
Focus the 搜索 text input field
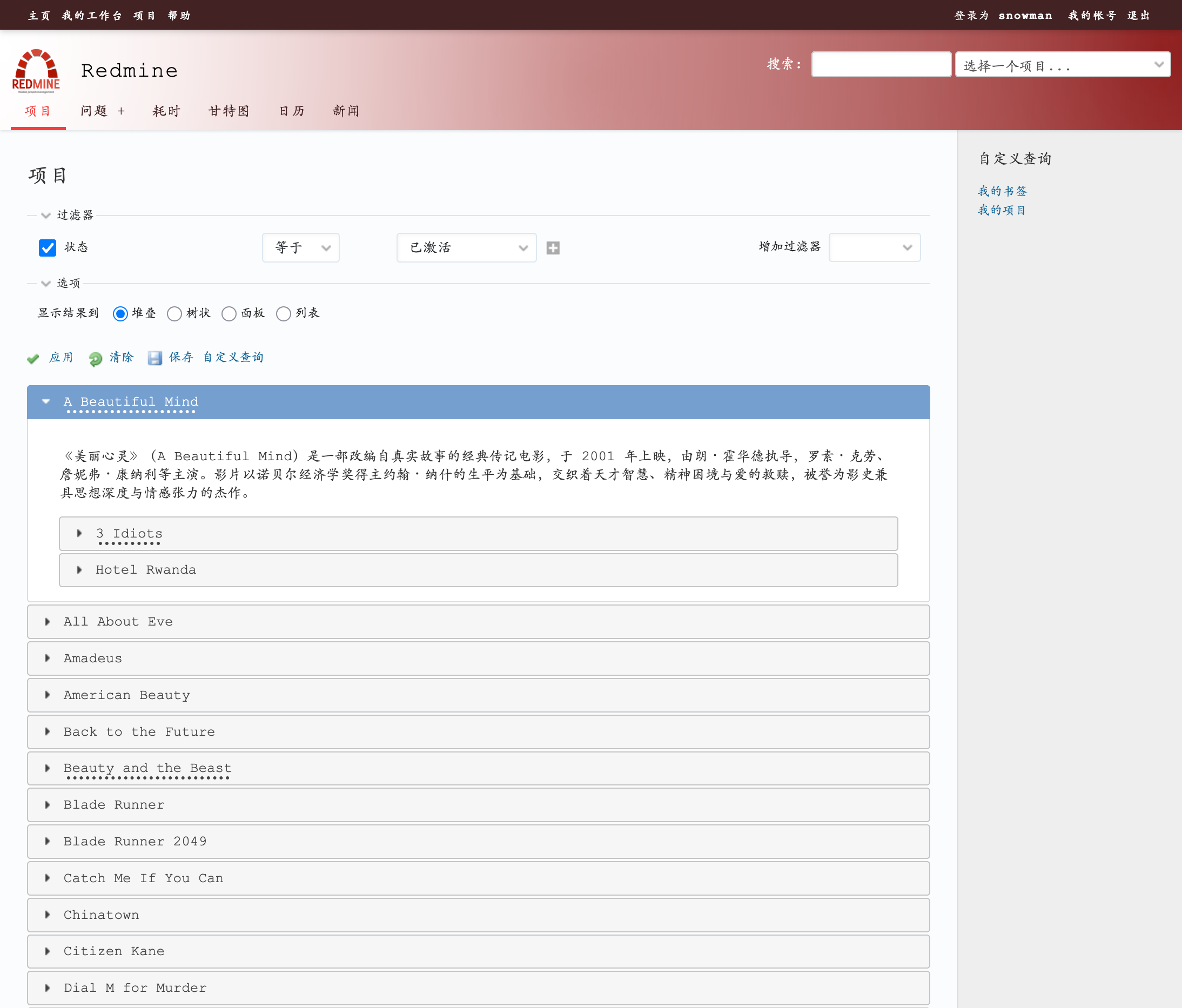point(881,64)
